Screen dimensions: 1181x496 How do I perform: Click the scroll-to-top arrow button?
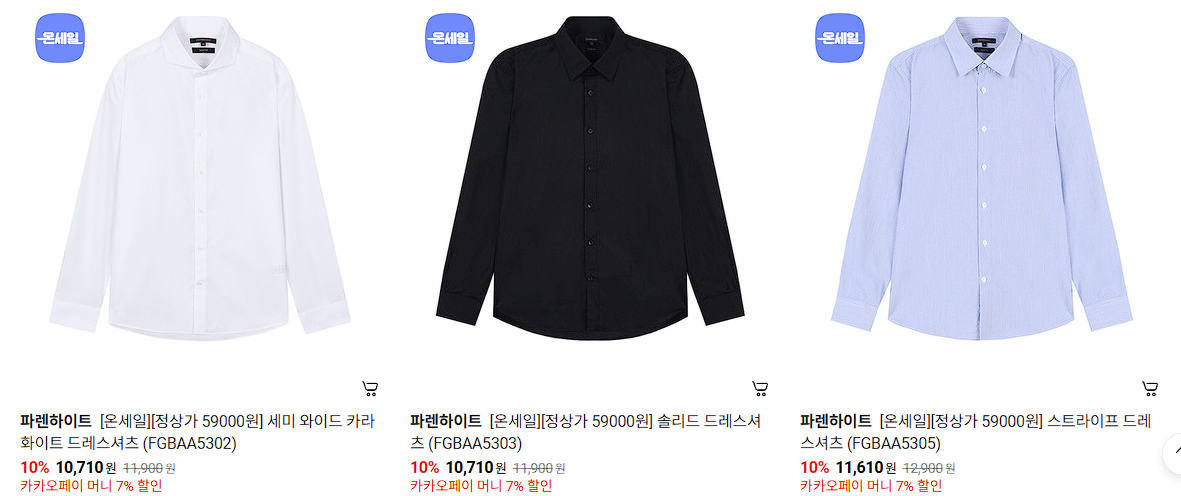click(x=1174, y=454)
